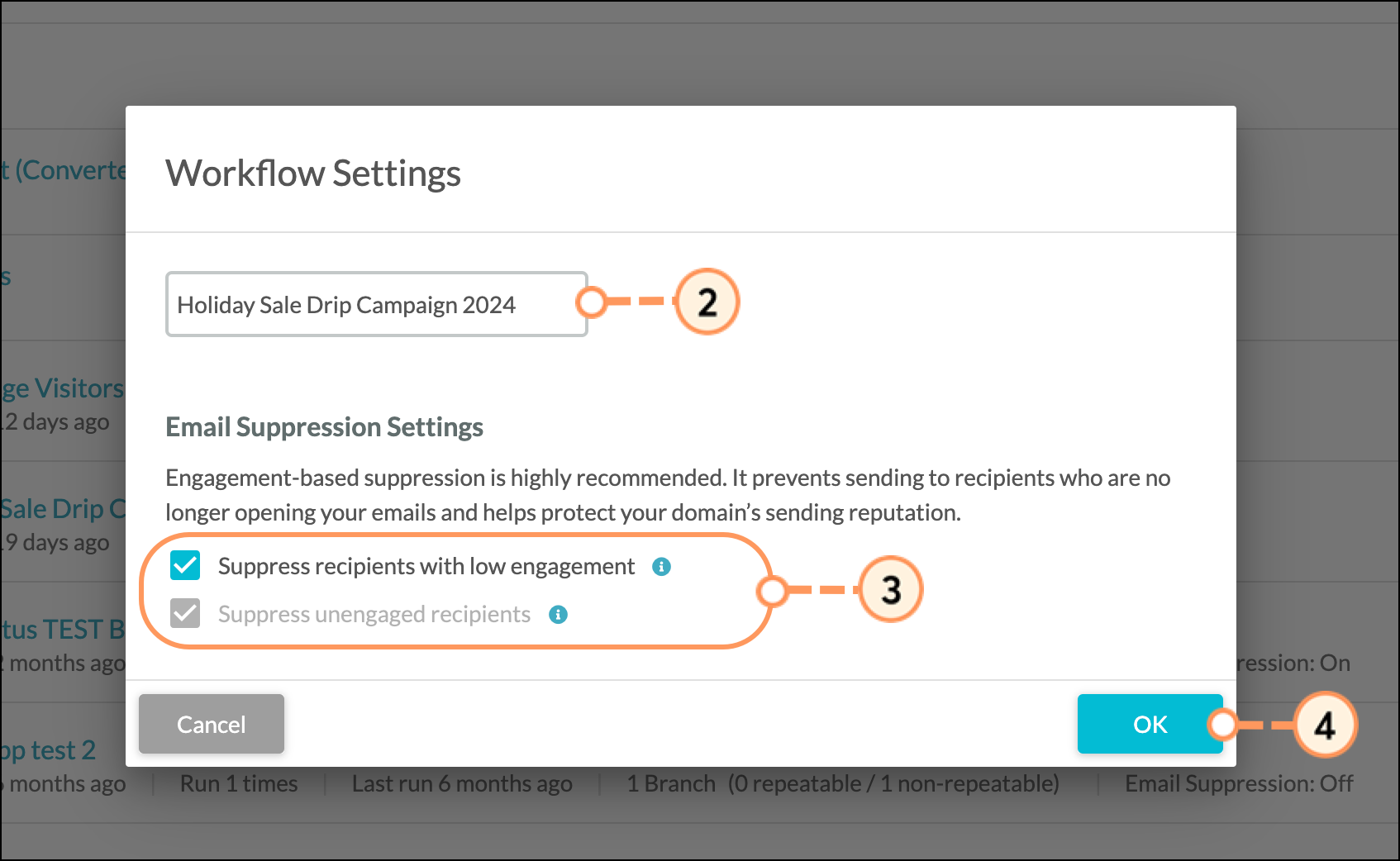Click the Email Suppression Settings heading
The height and width of the screenshot is (861, 1400).
(324, 427)
